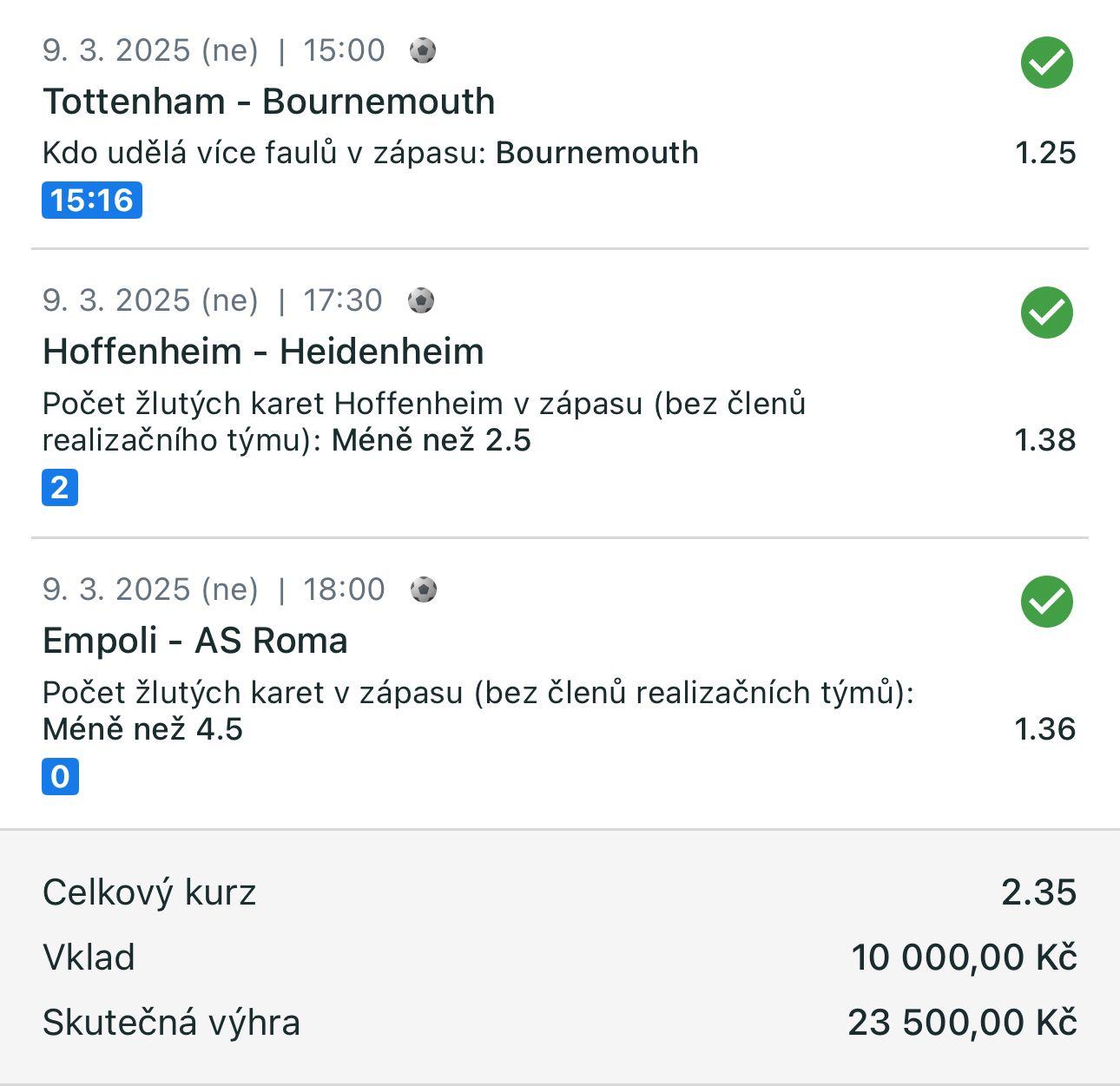Click the Celkový kurz 2.35 value

pyautogui.click(x=1038, y=892)
